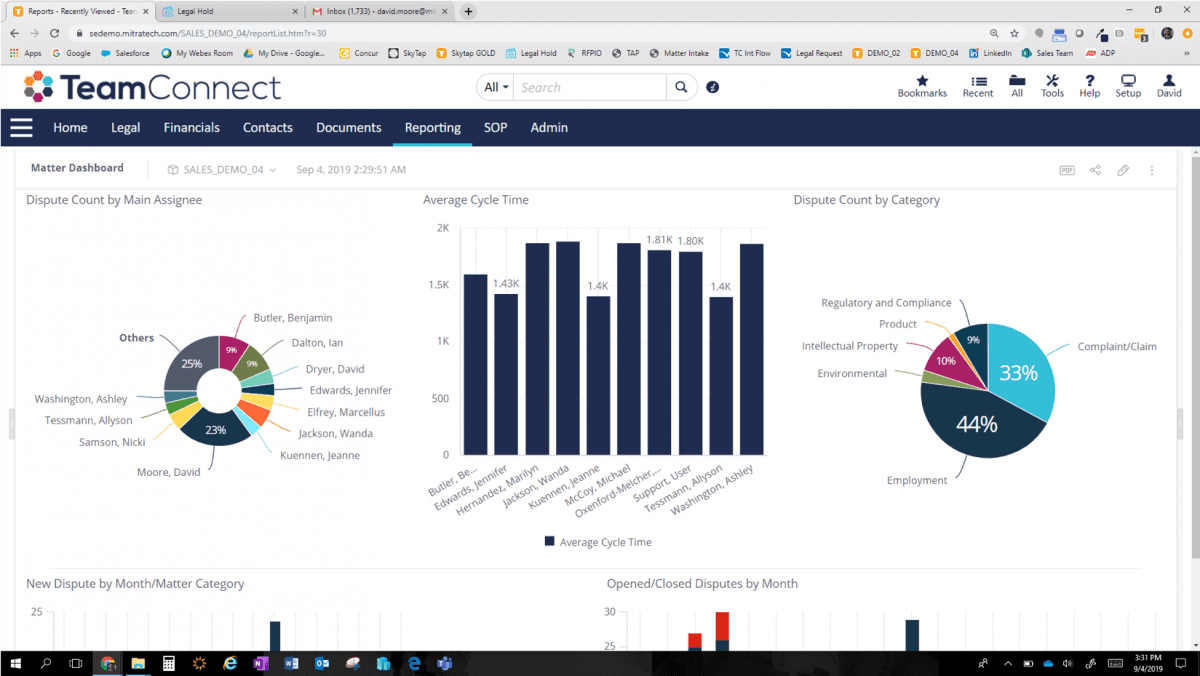Open the Concur bookmark

(359, 53)
